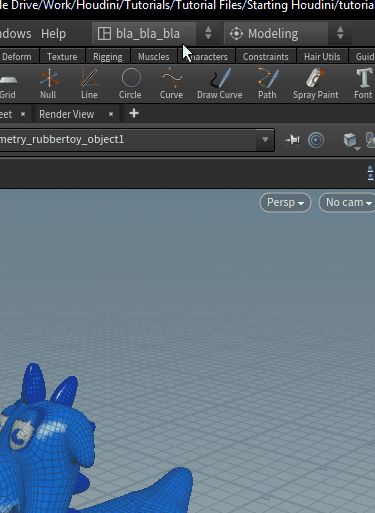Switch to the Rigging shelf tab

[108, 57]
